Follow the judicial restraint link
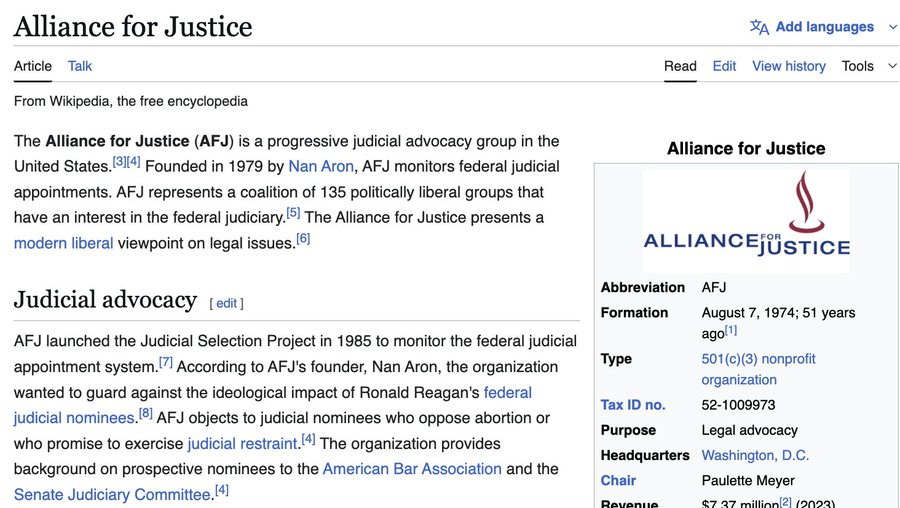This screenshot has width=900, height=508. pos(243,444)
